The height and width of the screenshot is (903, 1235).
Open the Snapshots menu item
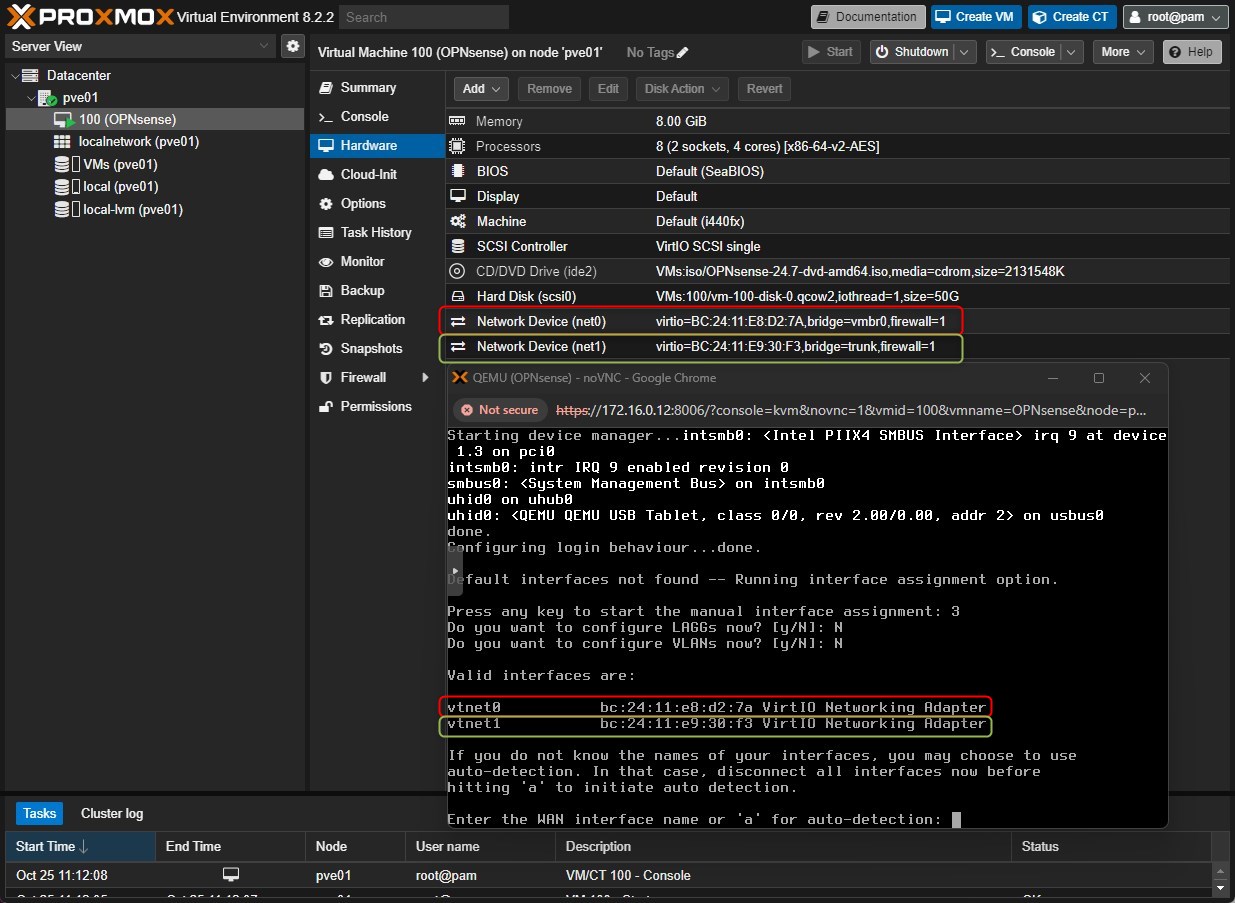point(371,348)
